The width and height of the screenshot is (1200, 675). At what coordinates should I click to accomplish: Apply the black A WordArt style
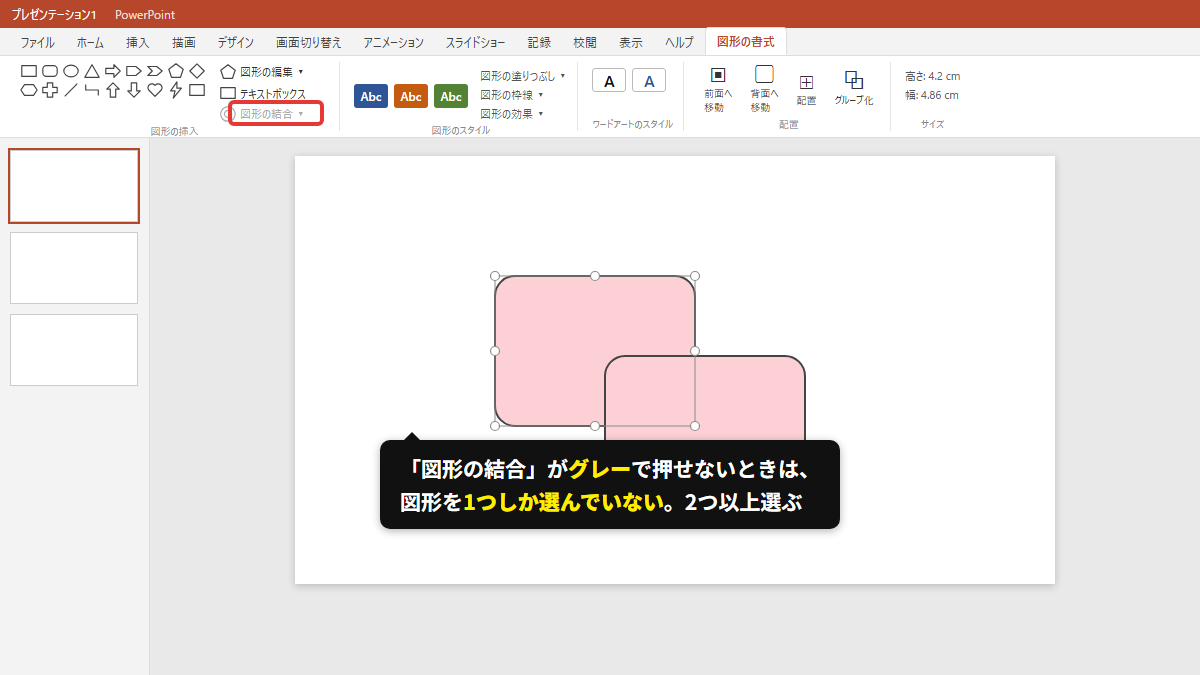(609, 81)
